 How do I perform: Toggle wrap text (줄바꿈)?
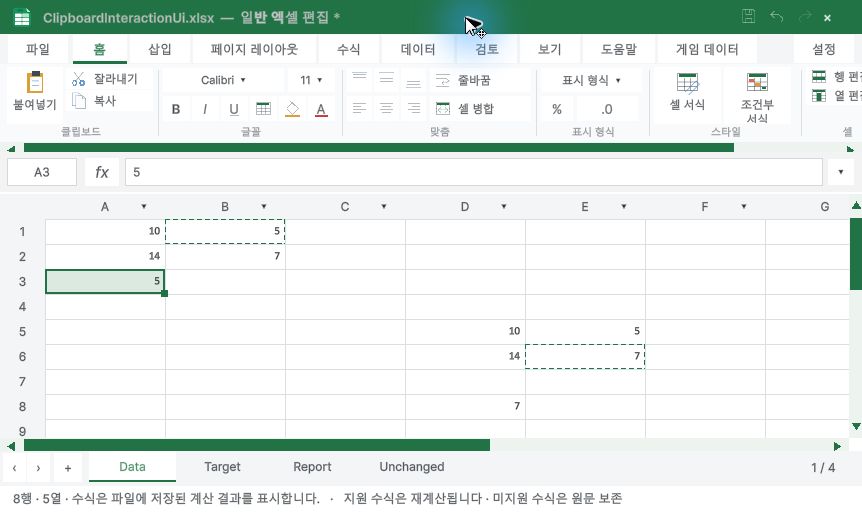[463, 80]
